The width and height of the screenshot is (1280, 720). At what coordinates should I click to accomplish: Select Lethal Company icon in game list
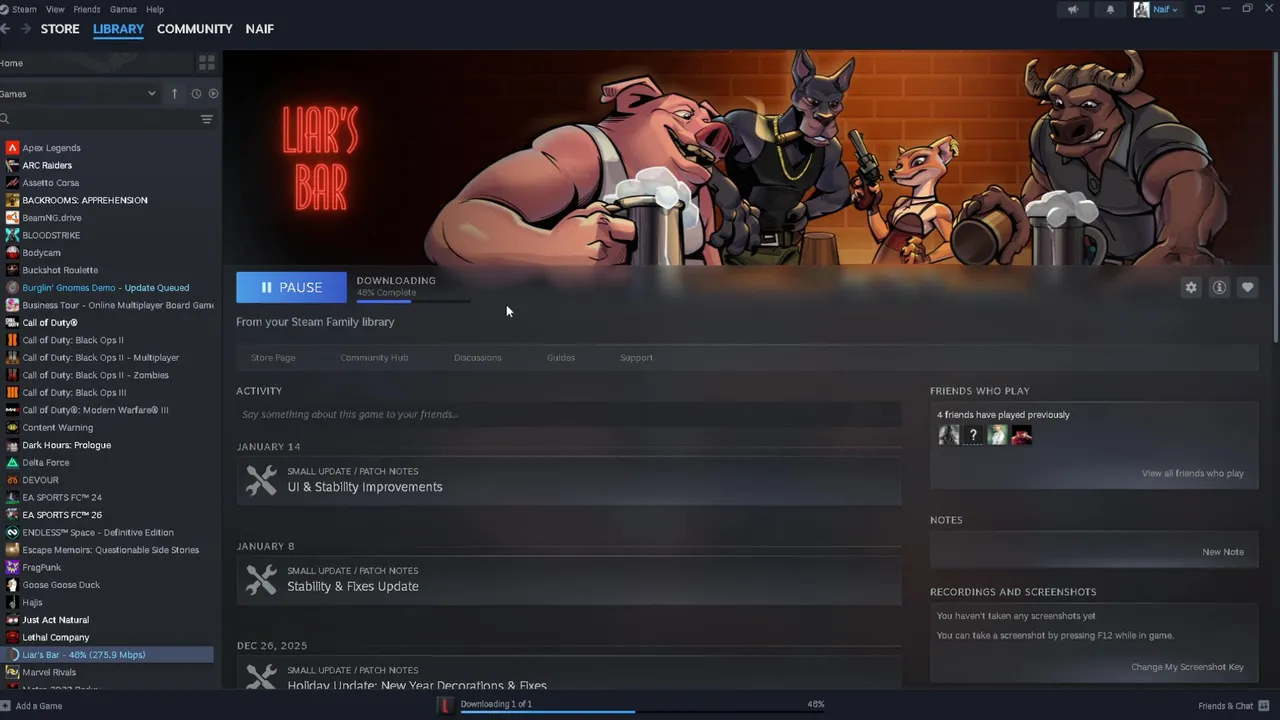point(12,637)
